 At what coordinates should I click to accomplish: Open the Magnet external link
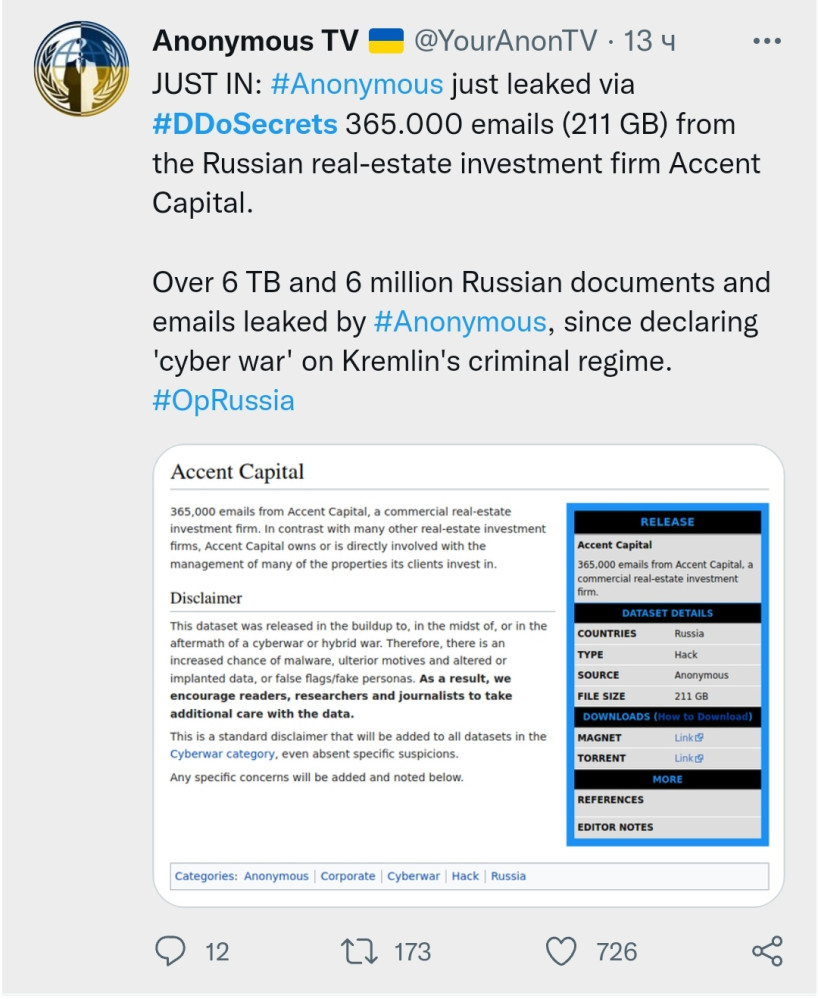point(688,738)
